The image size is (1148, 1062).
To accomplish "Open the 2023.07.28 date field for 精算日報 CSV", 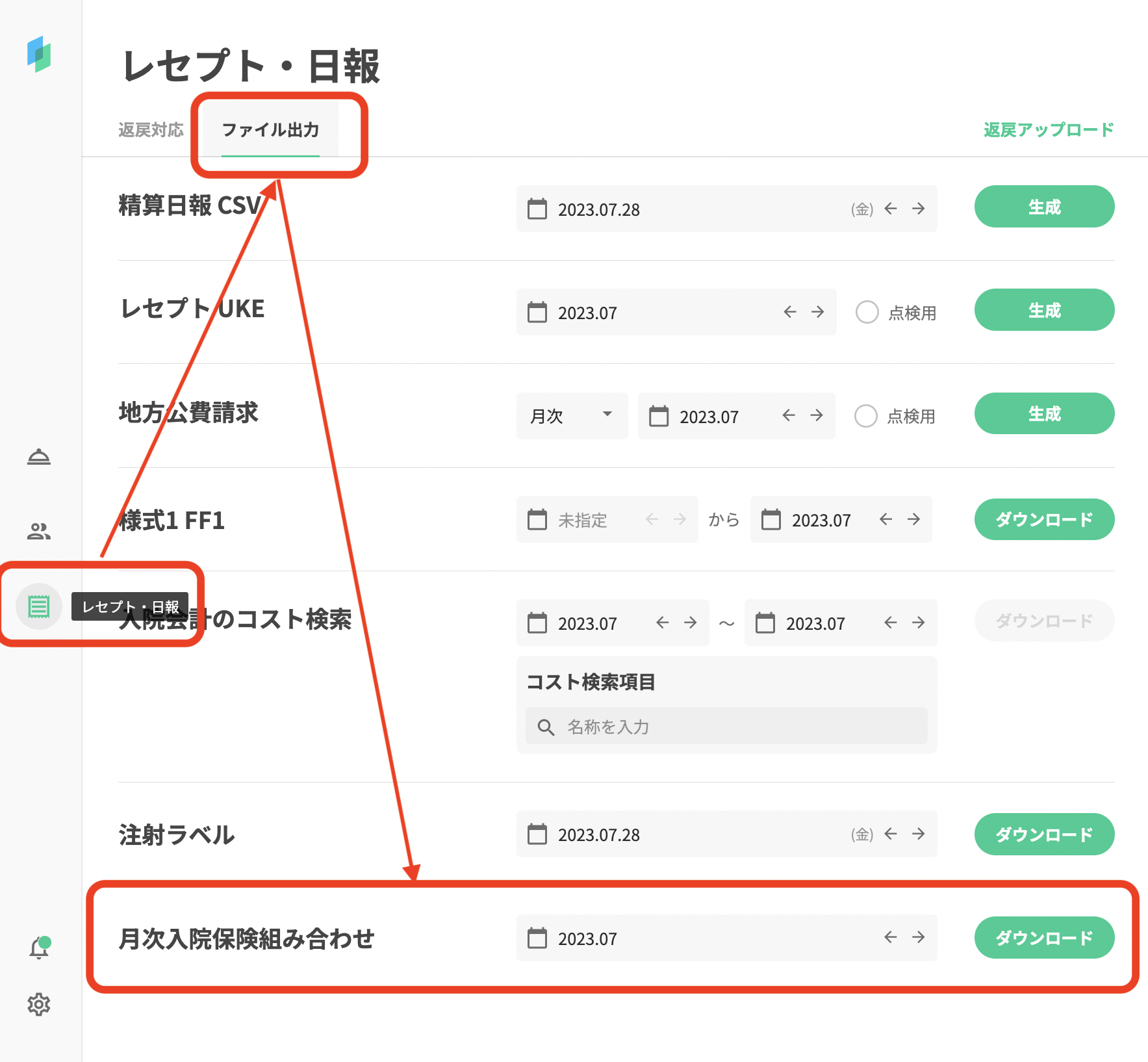I will tap(726, 209).
